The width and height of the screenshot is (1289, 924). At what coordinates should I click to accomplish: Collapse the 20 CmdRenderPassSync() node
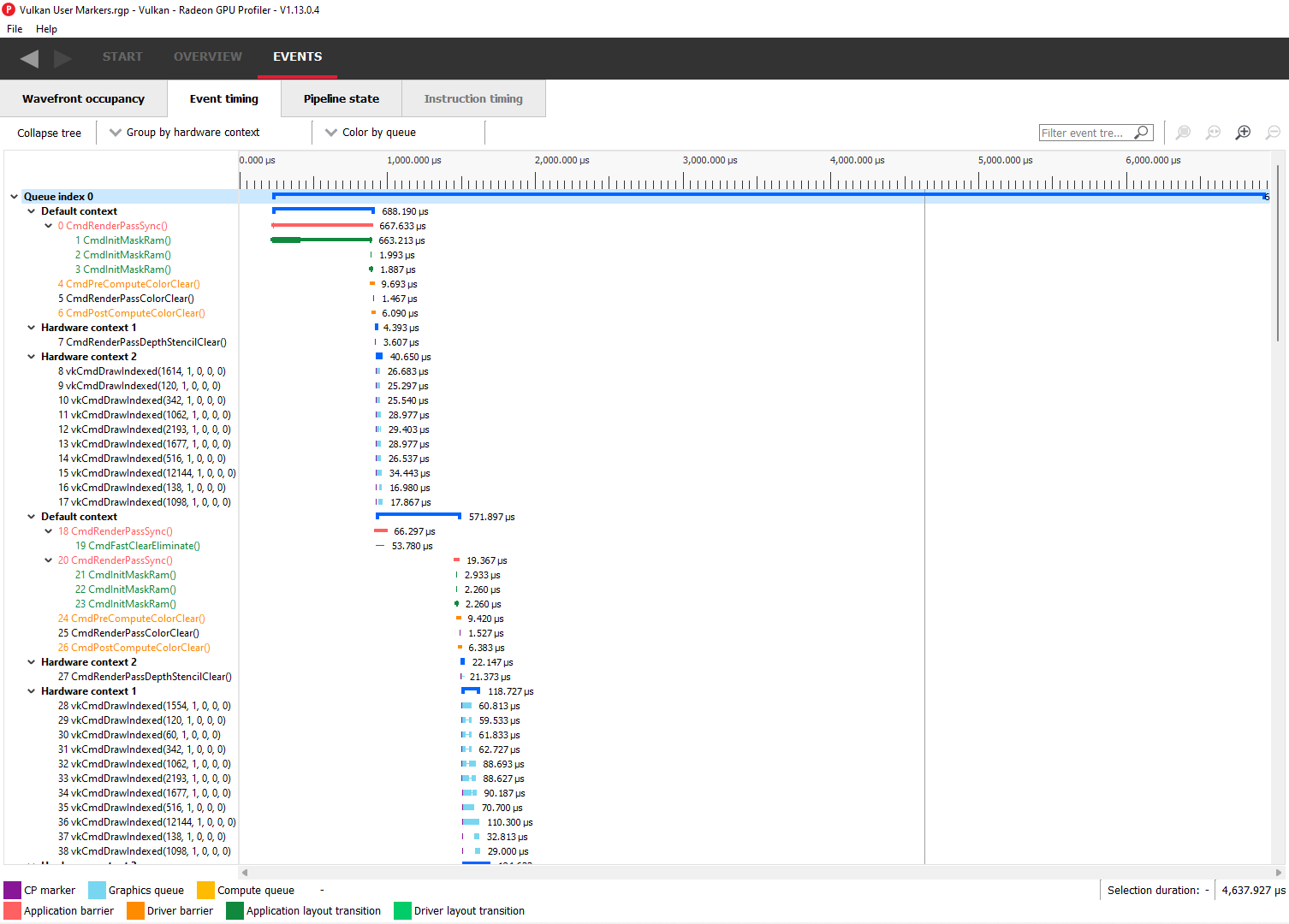pyautogui.click(x=49, y=560)
